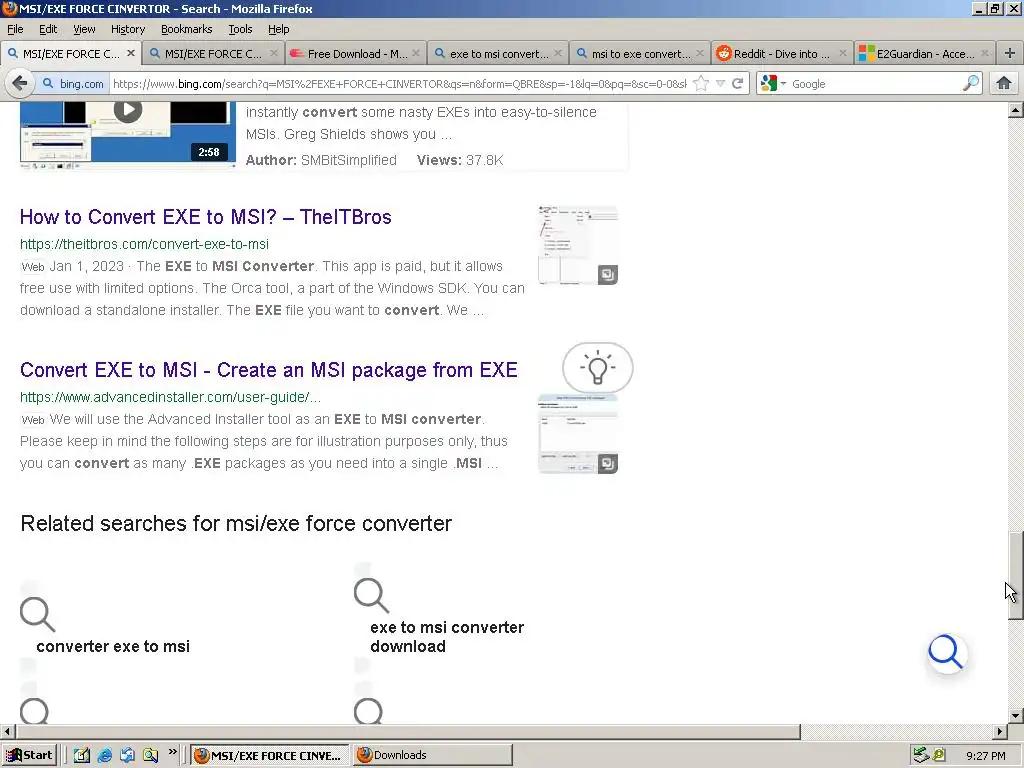1024x768 pixels.
Task: Close the Free Download tab
Action: click(x=416, y=53)
